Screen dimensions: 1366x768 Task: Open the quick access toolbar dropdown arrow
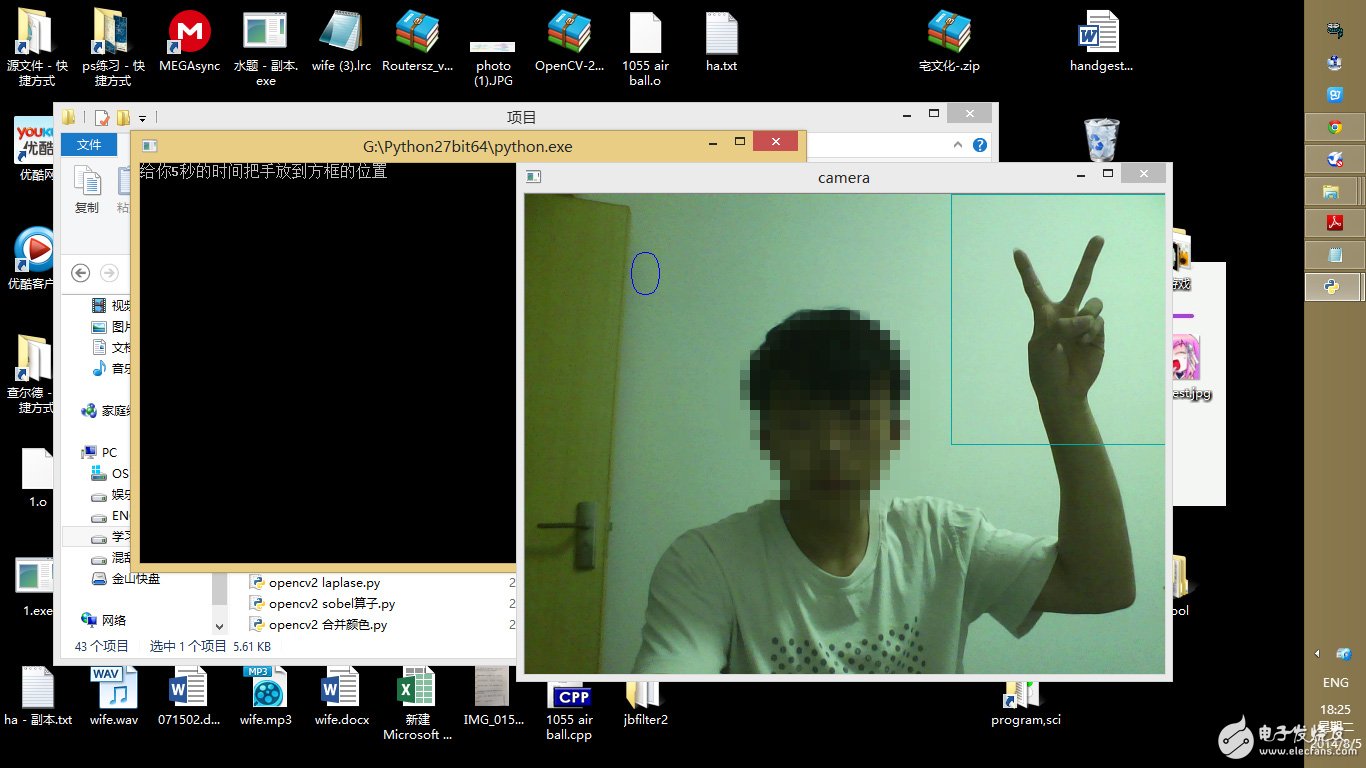[x=143, y=118]
